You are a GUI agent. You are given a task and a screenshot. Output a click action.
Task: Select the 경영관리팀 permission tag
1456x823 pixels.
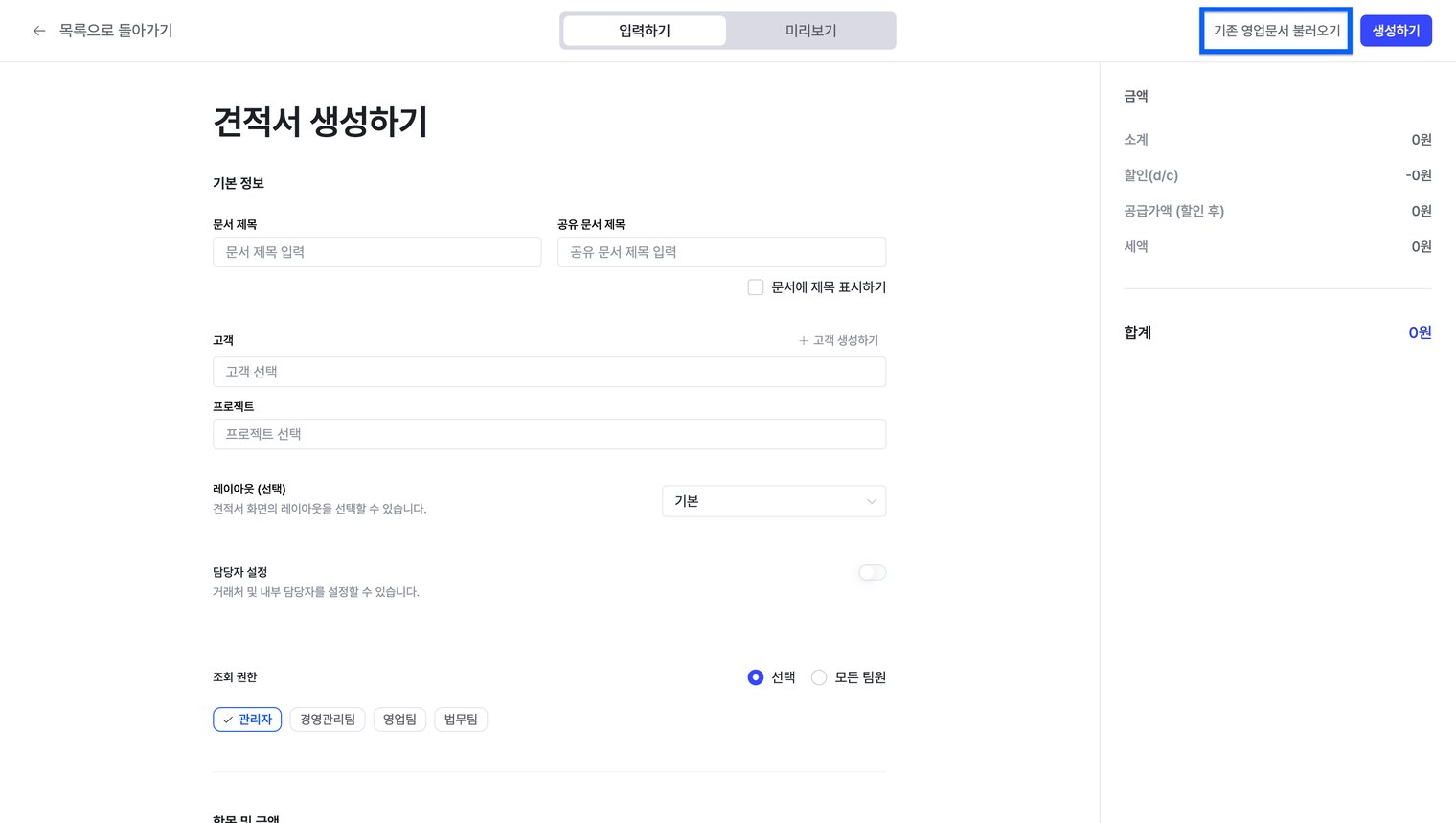328,720
